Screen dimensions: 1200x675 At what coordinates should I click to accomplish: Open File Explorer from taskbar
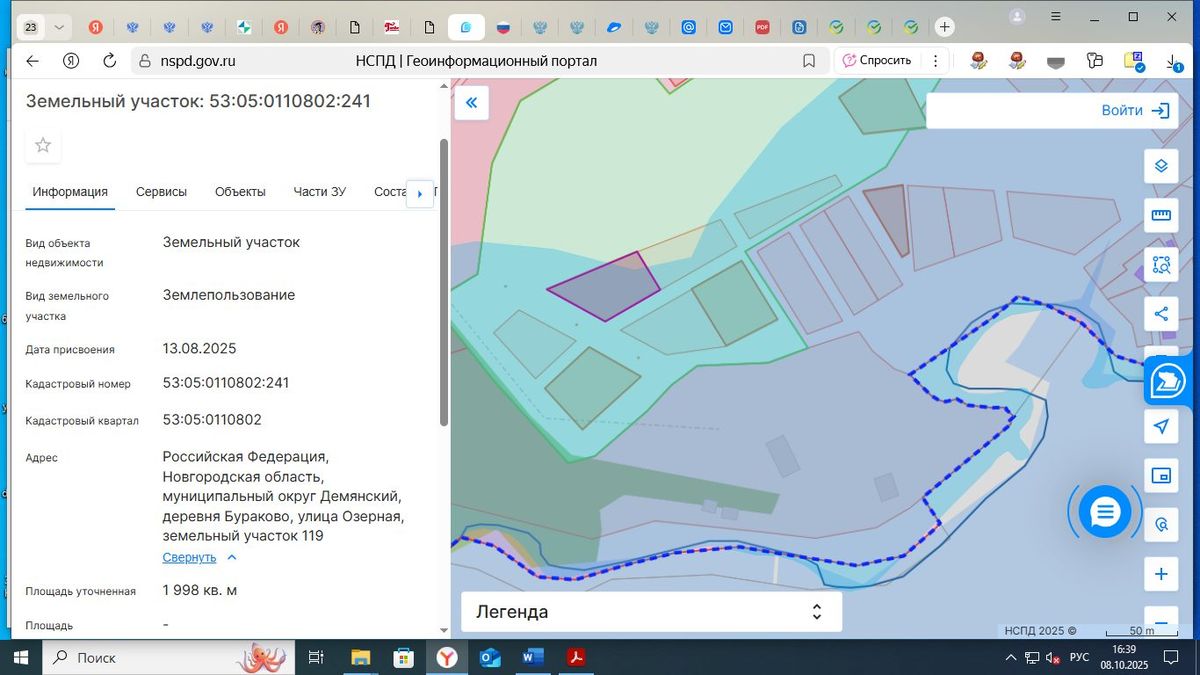tap(361, 657)
